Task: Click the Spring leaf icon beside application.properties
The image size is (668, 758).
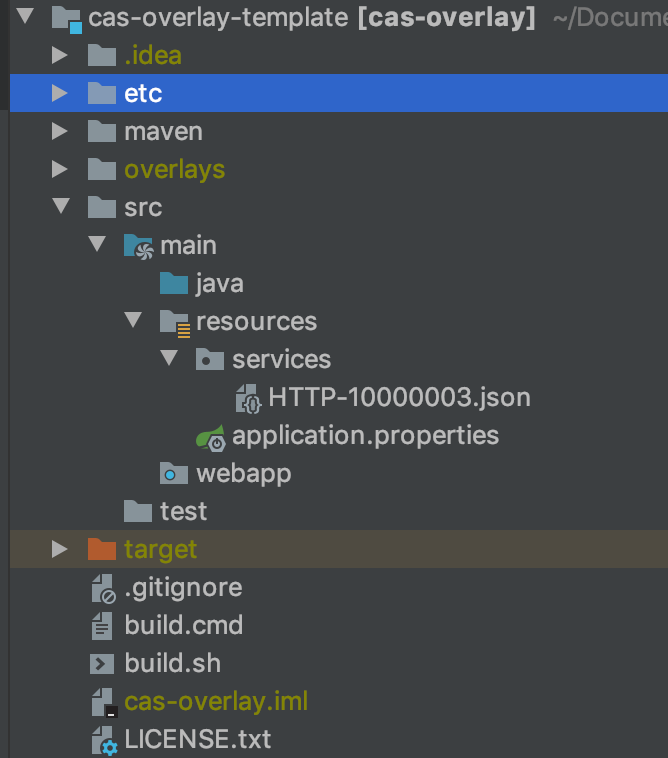Action: pyautogui.click(x=210, y=436)
